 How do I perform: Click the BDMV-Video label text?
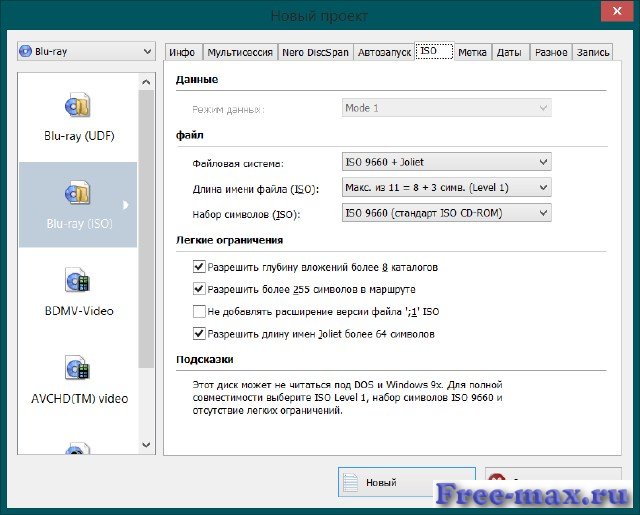point(79,311)
